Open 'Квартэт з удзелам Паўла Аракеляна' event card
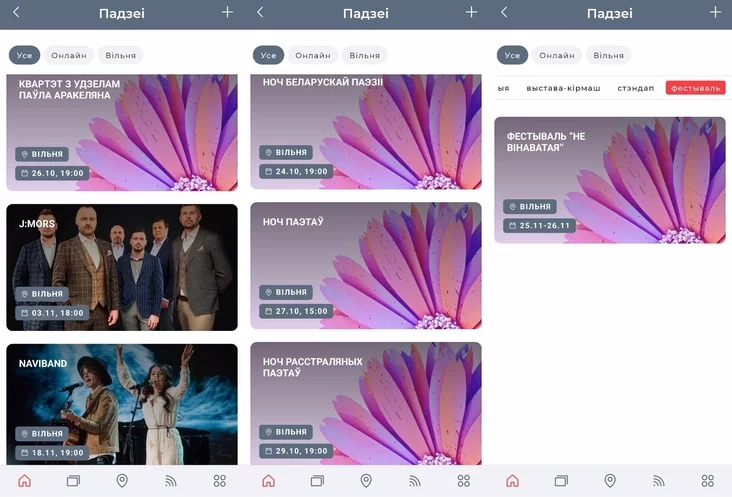 pyautogui.click(x=122, y=133)
